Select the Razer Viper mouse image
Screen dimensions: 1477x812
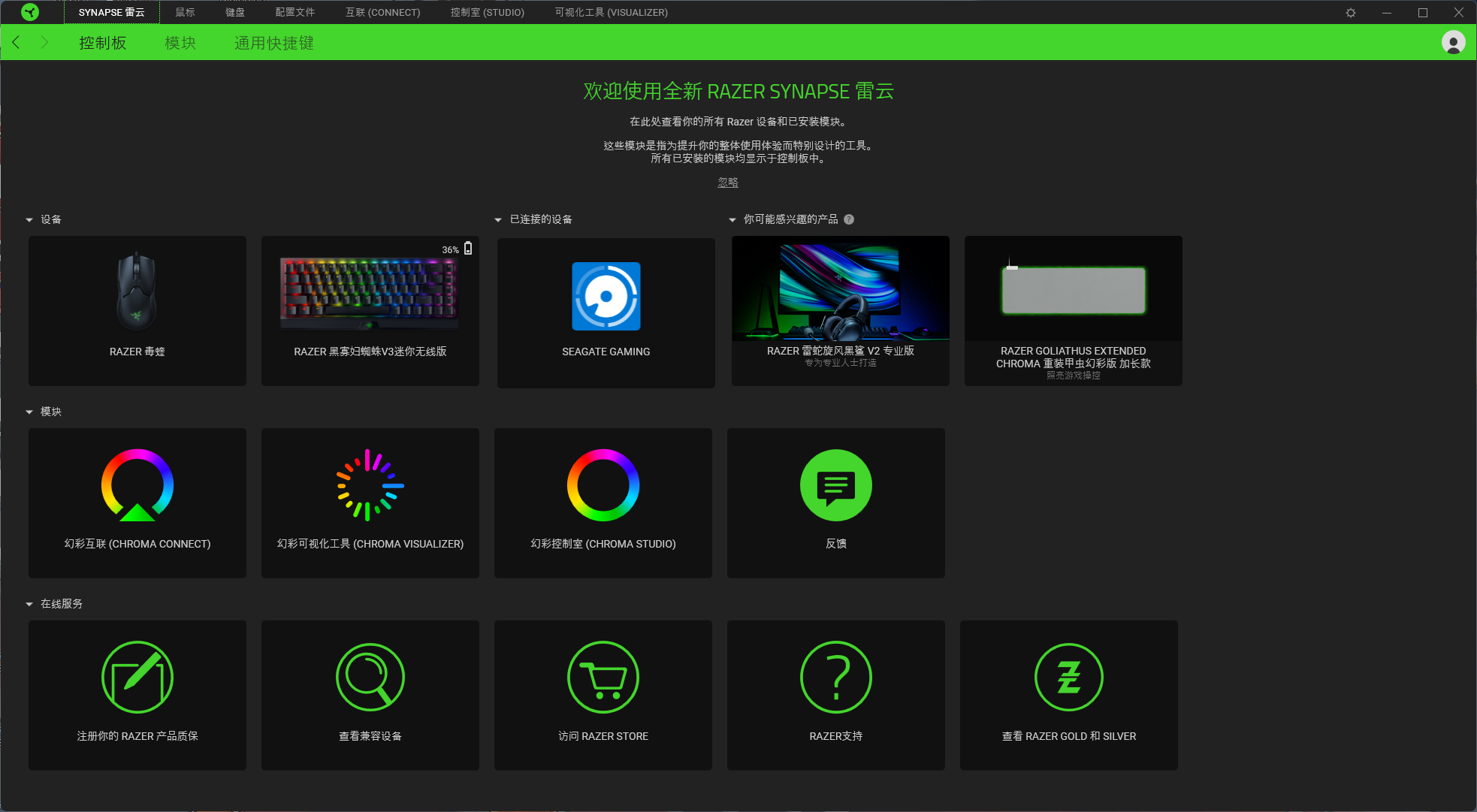tap(137, 291)
